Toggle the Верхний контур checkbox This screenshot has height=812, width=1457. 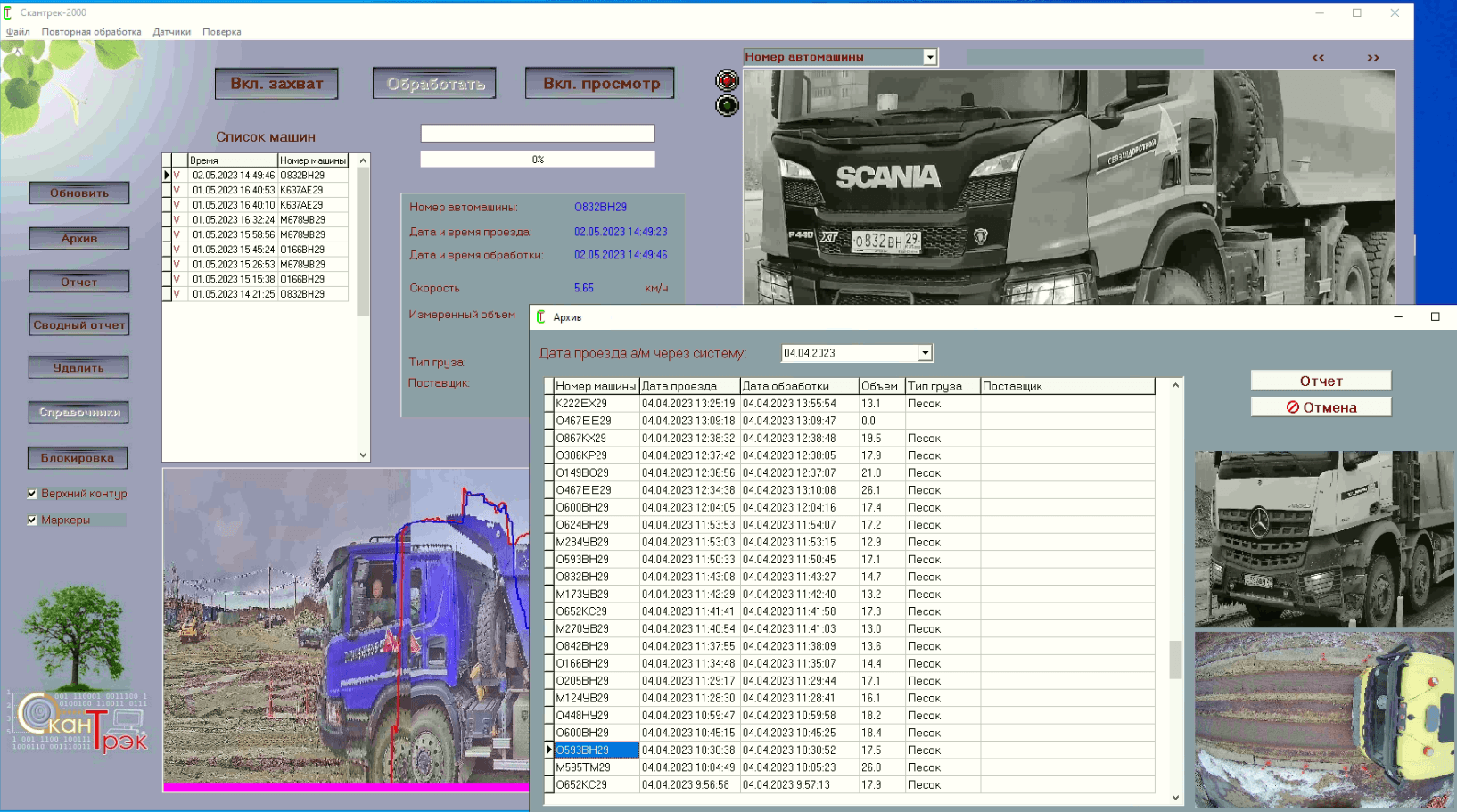point(32,494)
